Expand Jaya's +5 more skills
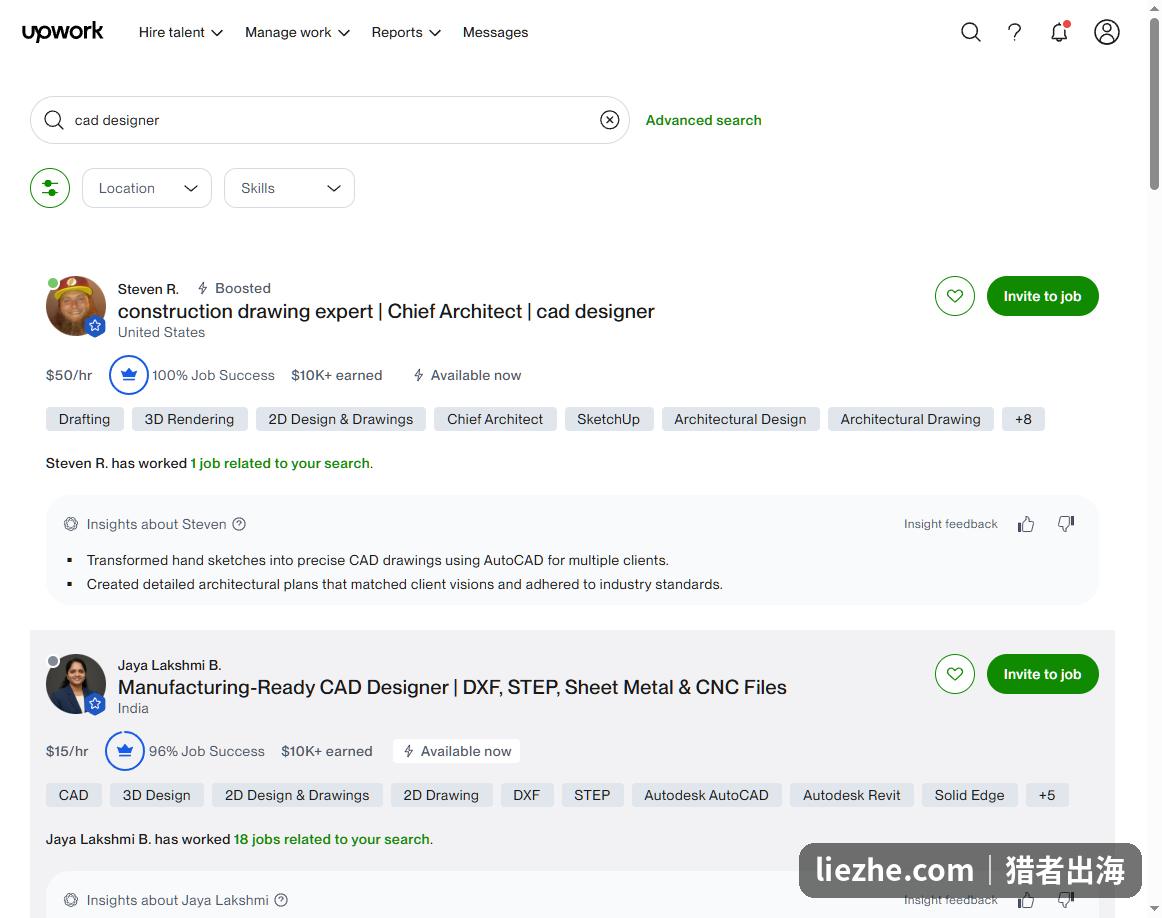The height and width of the screenshot is (918, 1162). point(1046,795)
